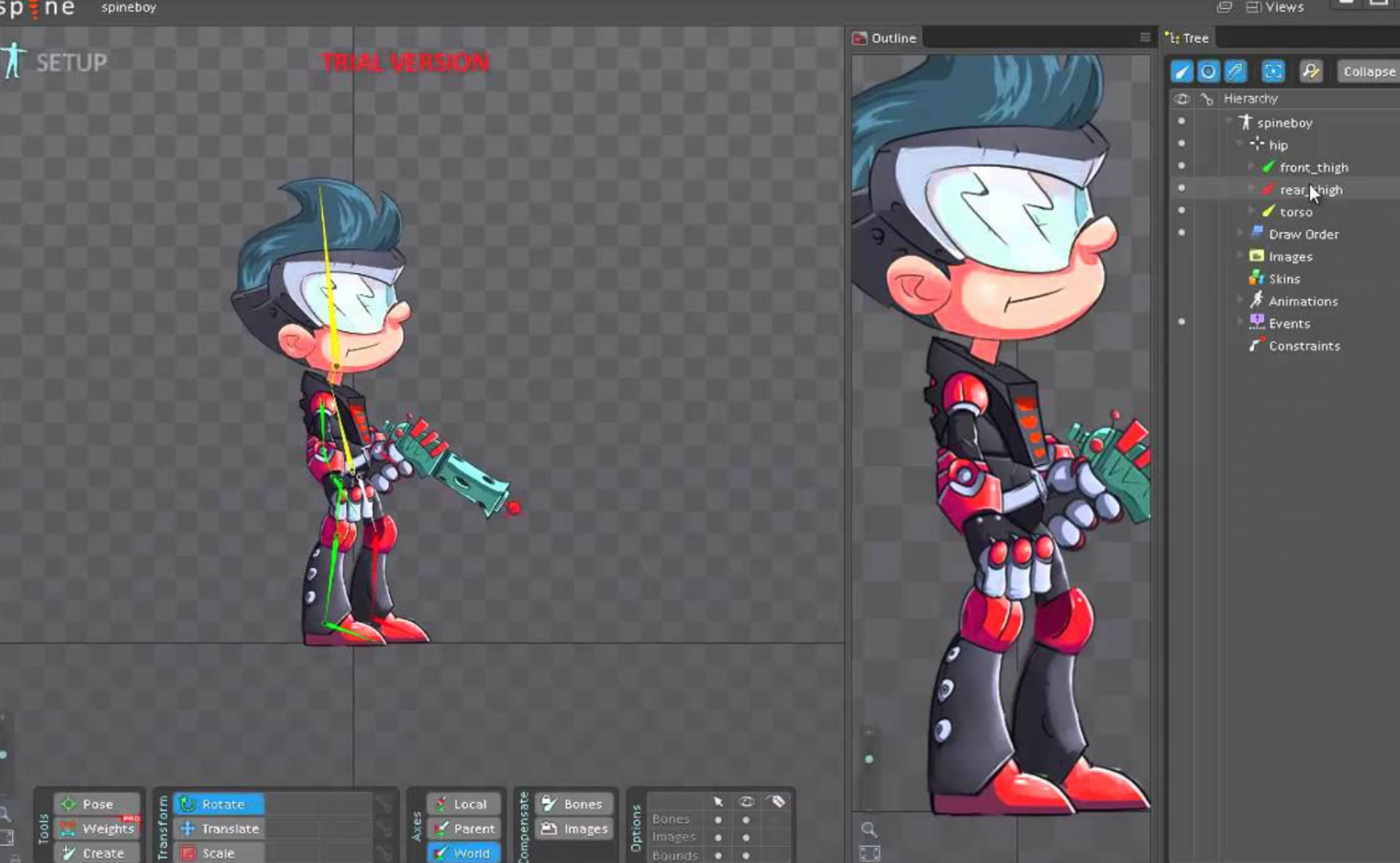Select the spineboy skeleton in hierarchy
This screenshot has height=863, width=1400.
[1284, 122]
